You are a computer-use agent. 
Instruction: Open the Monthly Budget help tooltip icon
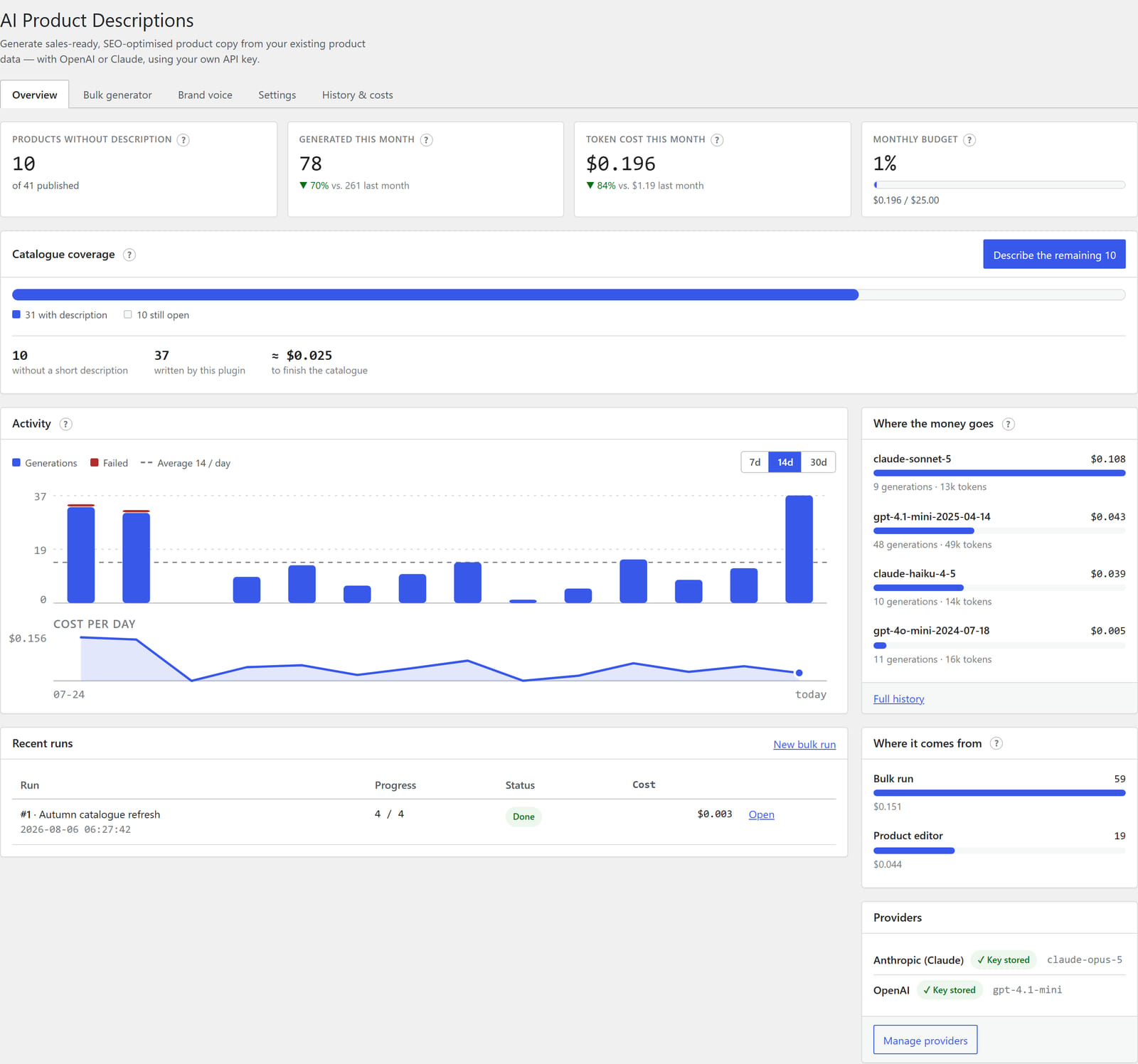pyautogui.click(x=969, y=140)
